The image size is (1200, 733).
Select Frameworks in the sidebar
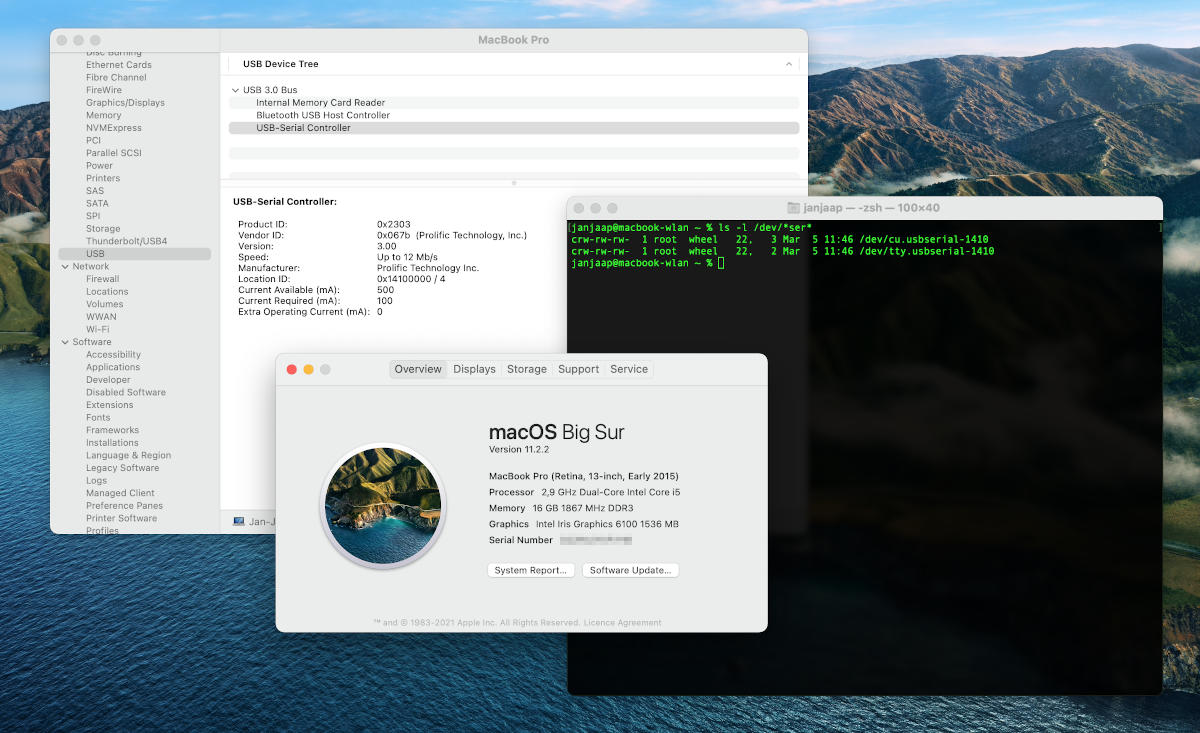(x=113, y=430)
